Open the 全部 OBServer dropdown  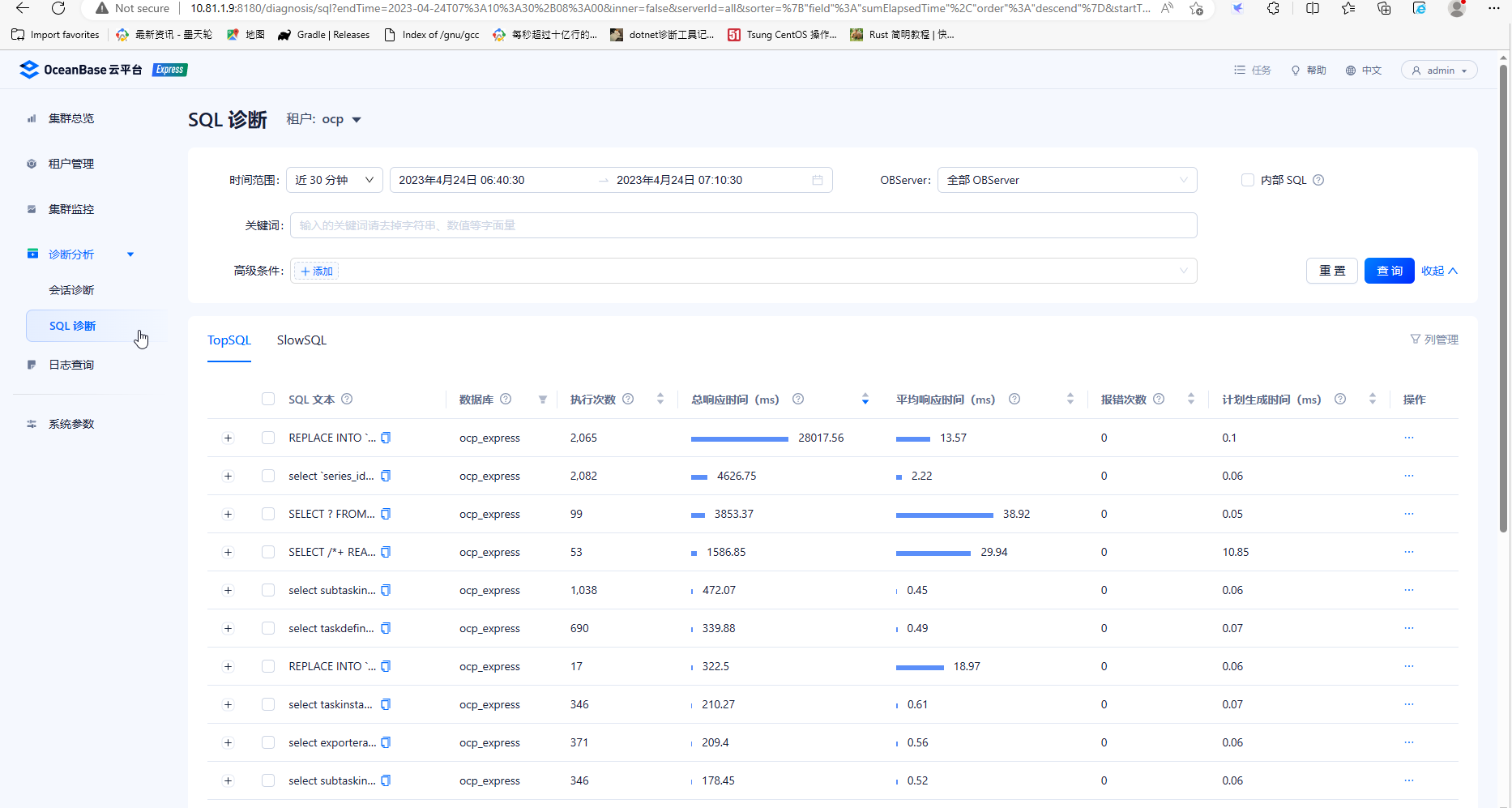tap(1066, 180)
